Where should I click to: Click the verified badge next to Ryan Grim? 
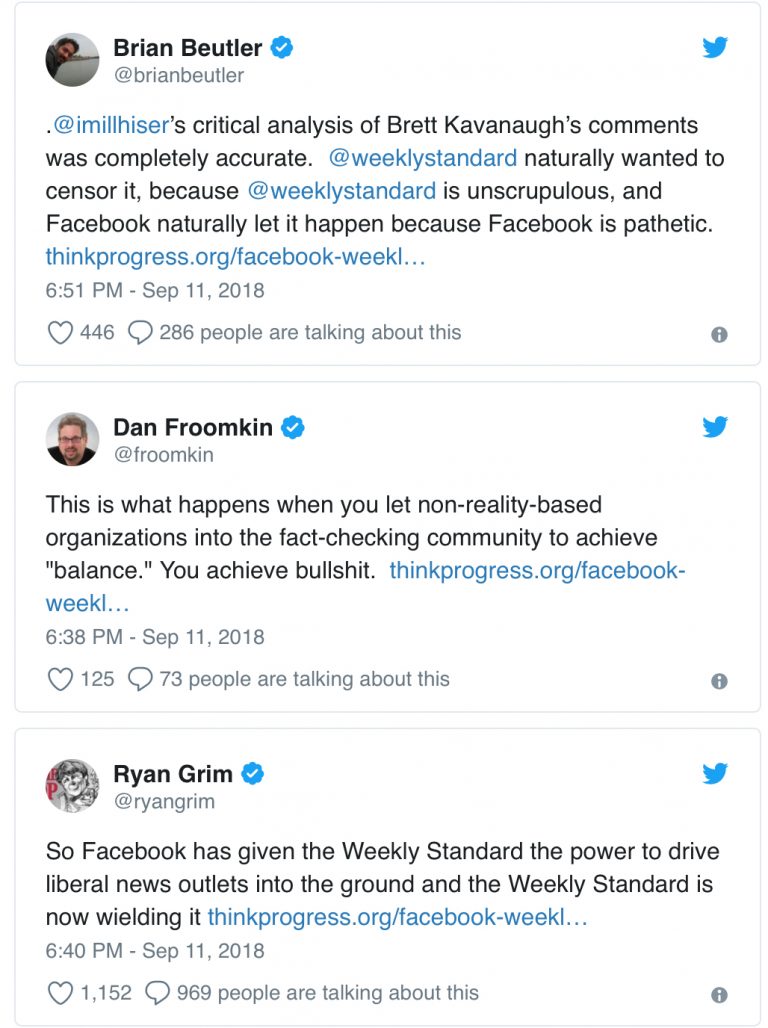tap(253, 773)
